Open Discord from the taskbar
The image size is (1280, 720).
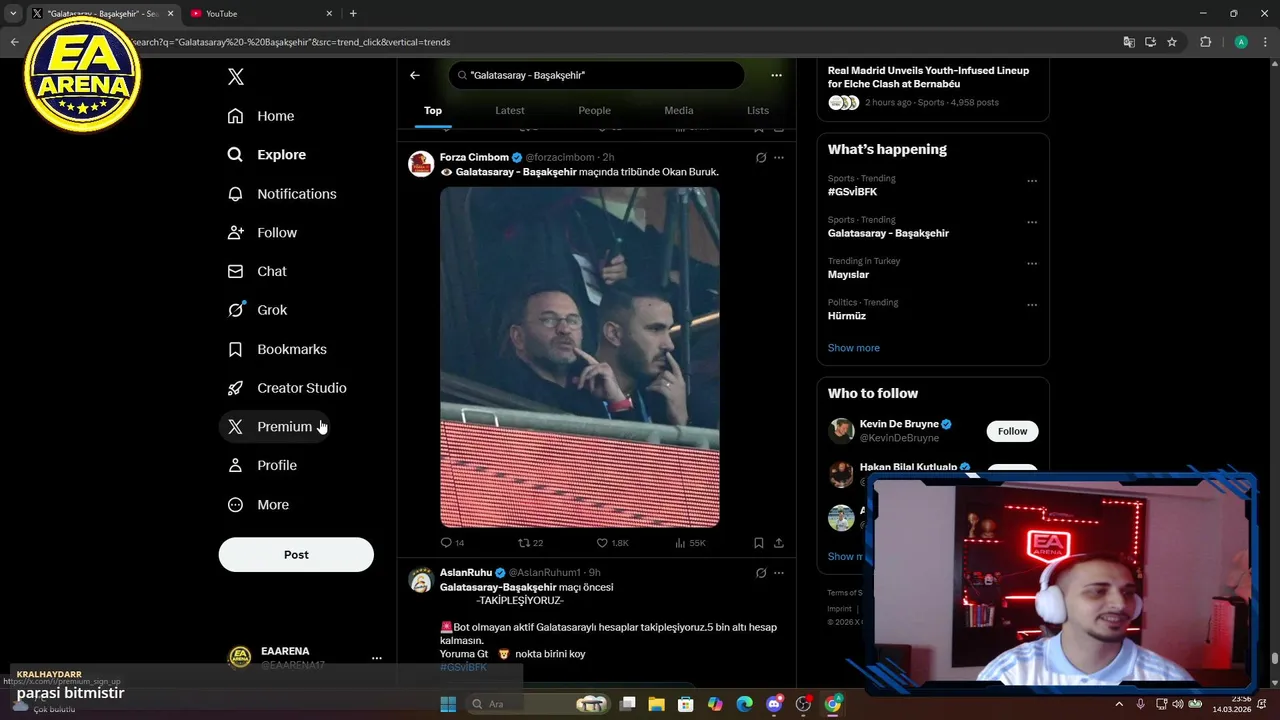pyautogui.click(x=774, y=704)
